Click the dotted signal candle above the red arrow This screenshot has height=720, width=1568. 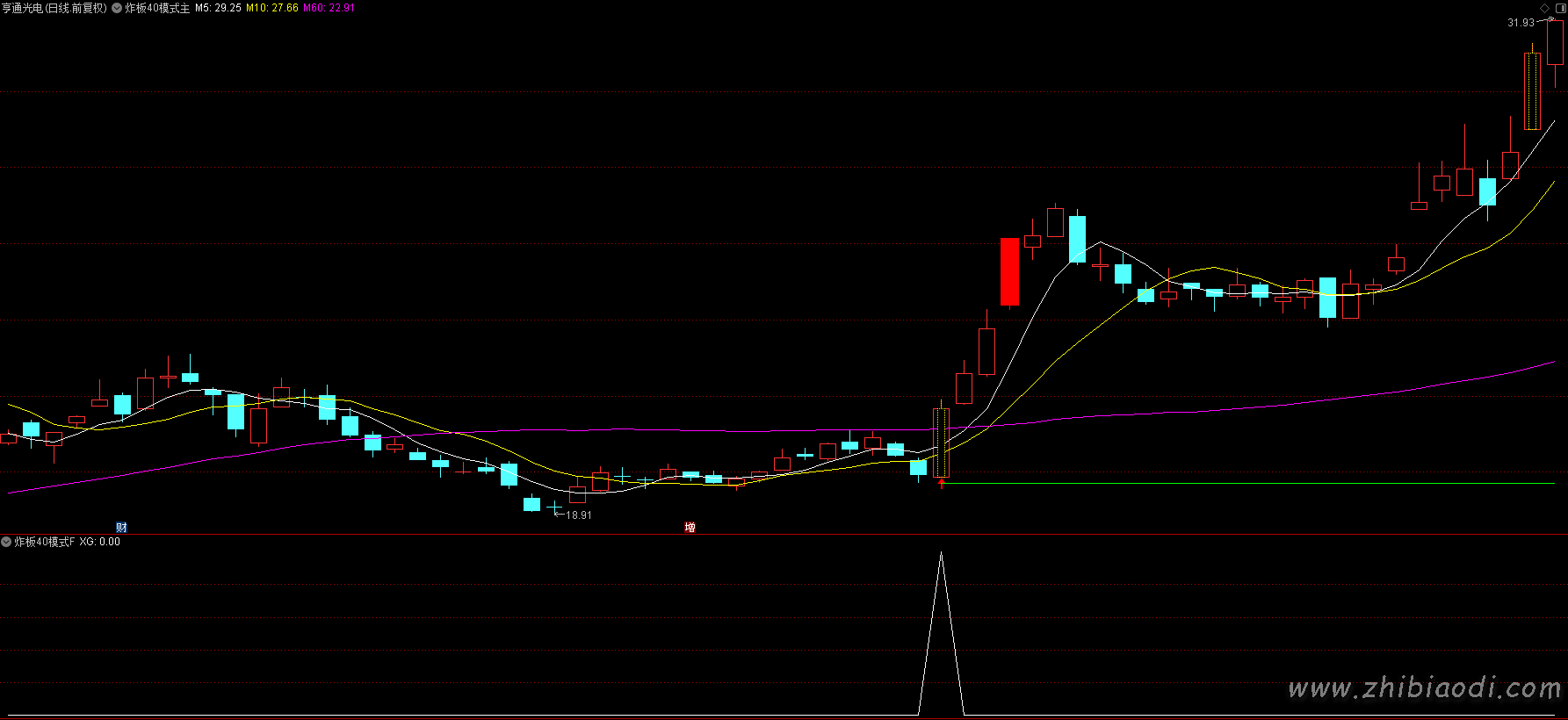[941, 443]
